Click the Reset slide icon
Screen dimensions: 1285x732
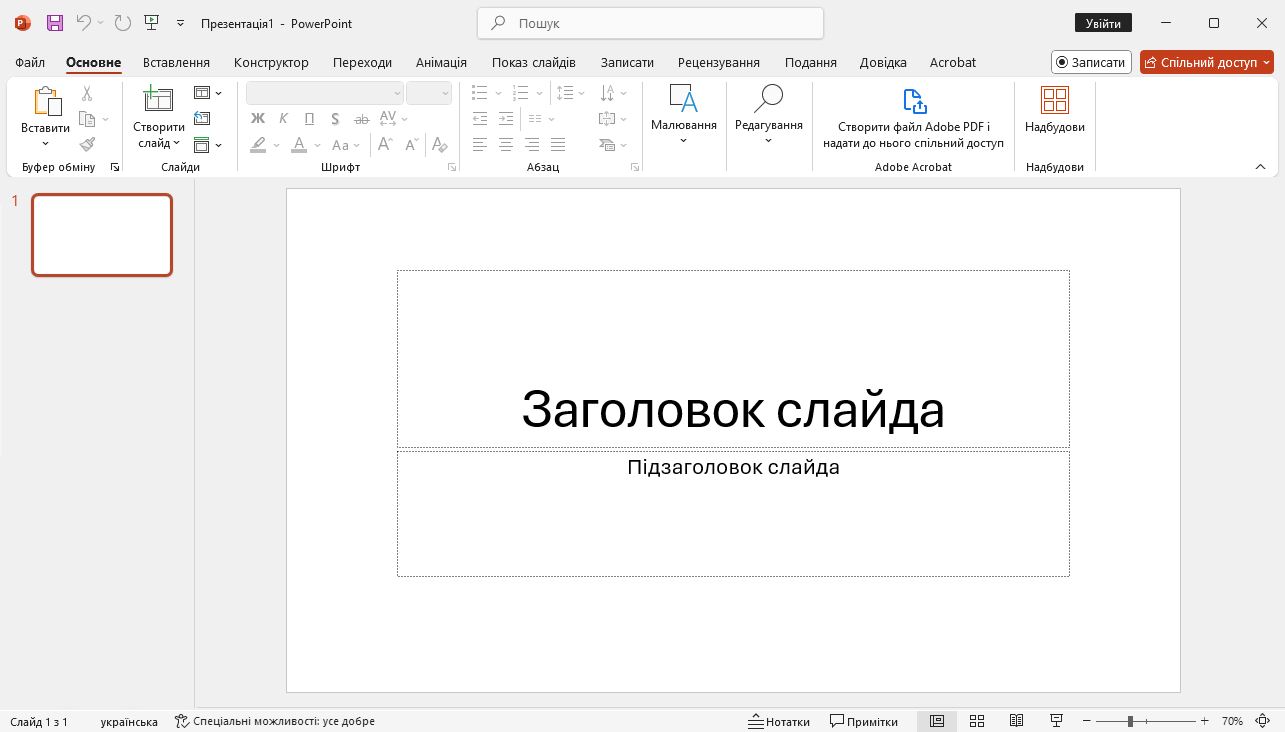[202, 119]
